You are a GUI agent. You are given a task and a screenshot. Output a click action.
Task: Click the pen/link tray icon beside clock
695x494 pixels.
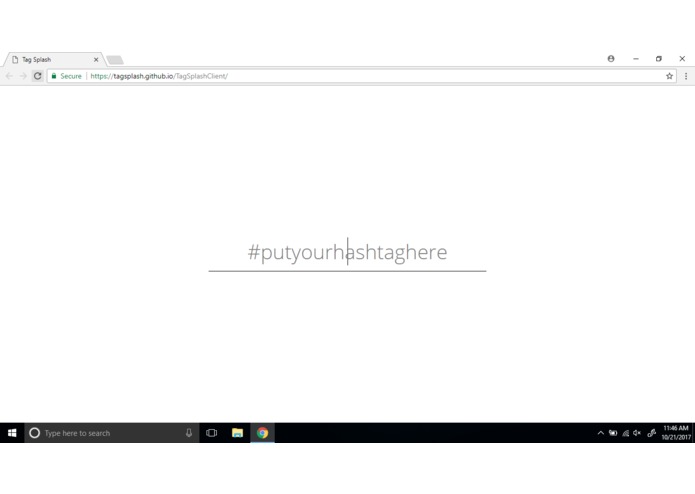[651, 433]
